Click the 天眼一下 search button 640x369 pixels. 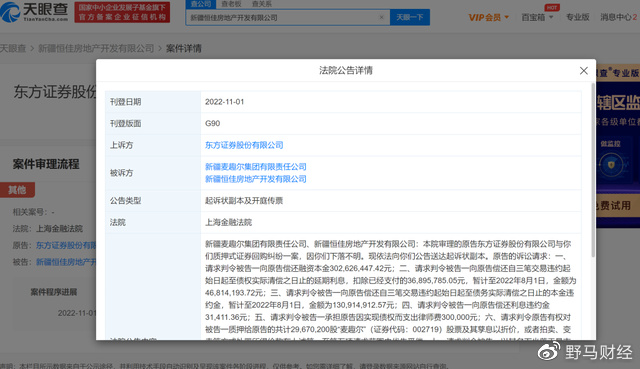pyautogui.click(x=410, y=17)
